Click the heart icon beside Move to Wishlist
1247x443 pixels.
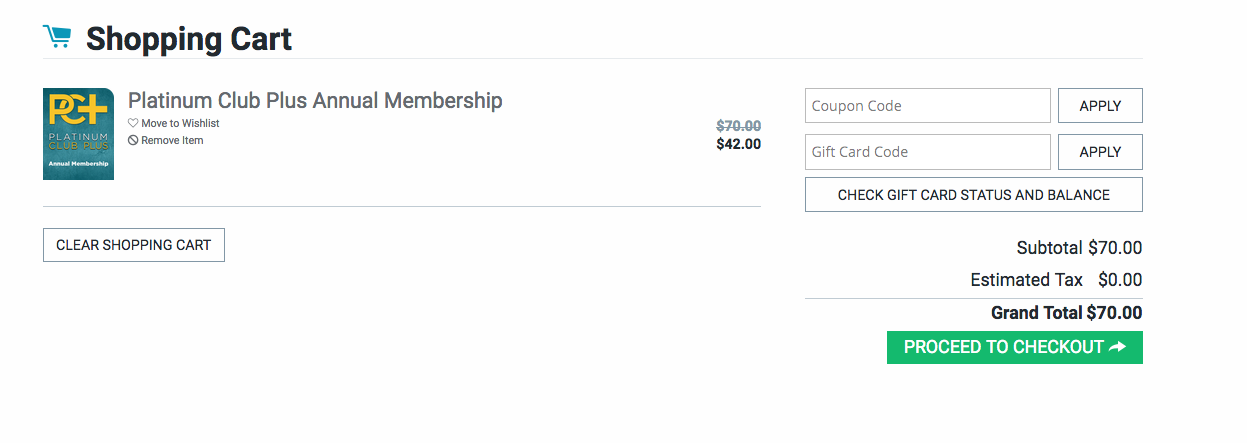[133, 124]
